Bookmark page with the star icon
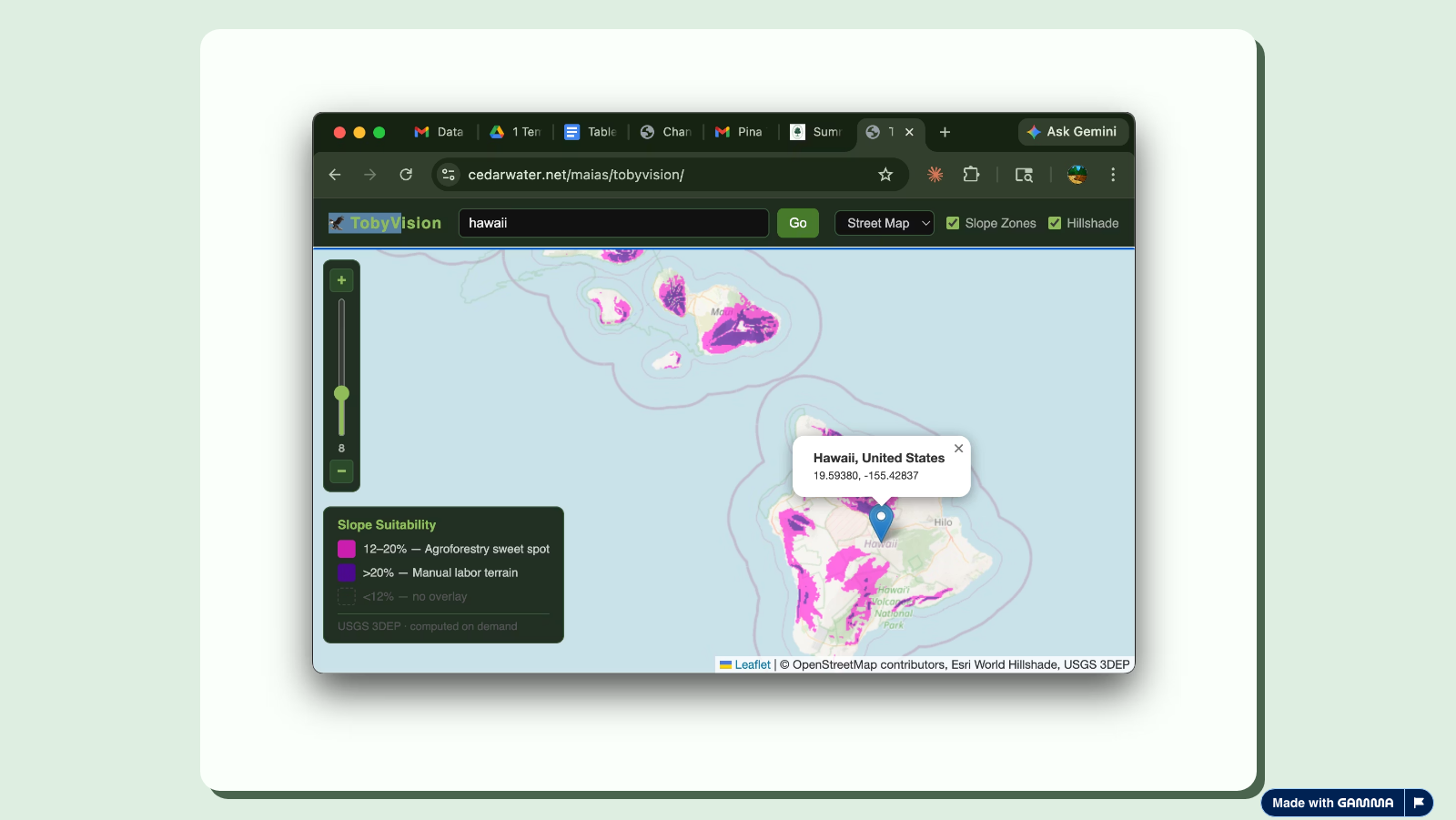 point(885,175)
